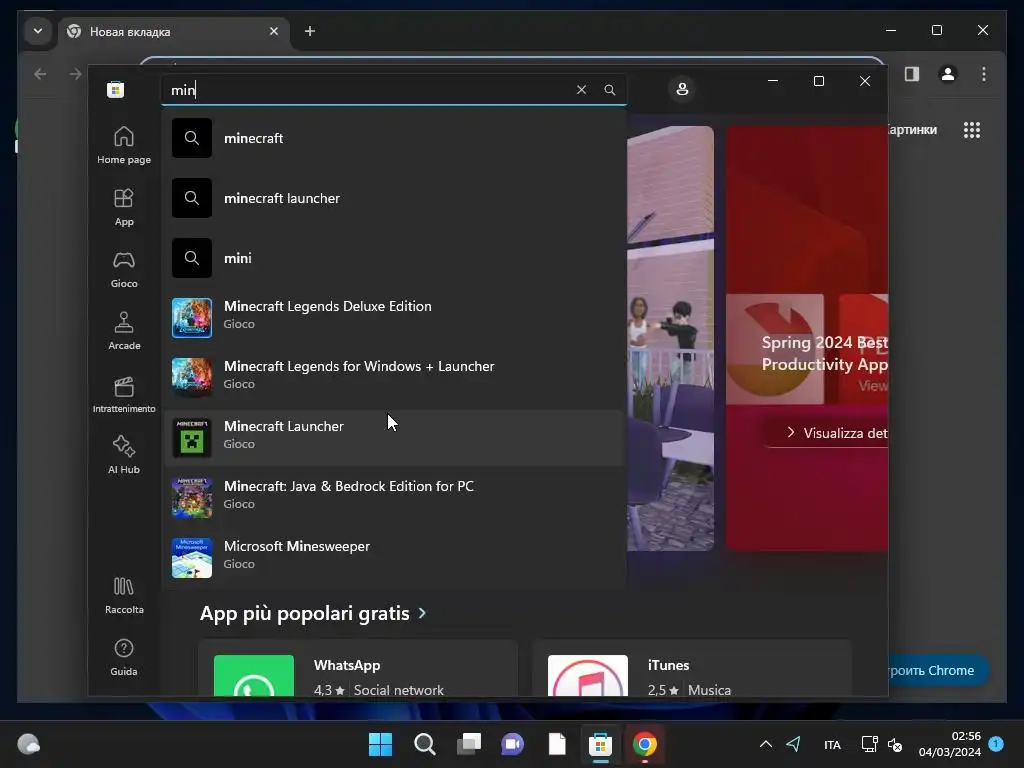This screenshot has width=1024, height=768.
Task: Open the Arcade section in Store sidebar
Action: point(123,331)
